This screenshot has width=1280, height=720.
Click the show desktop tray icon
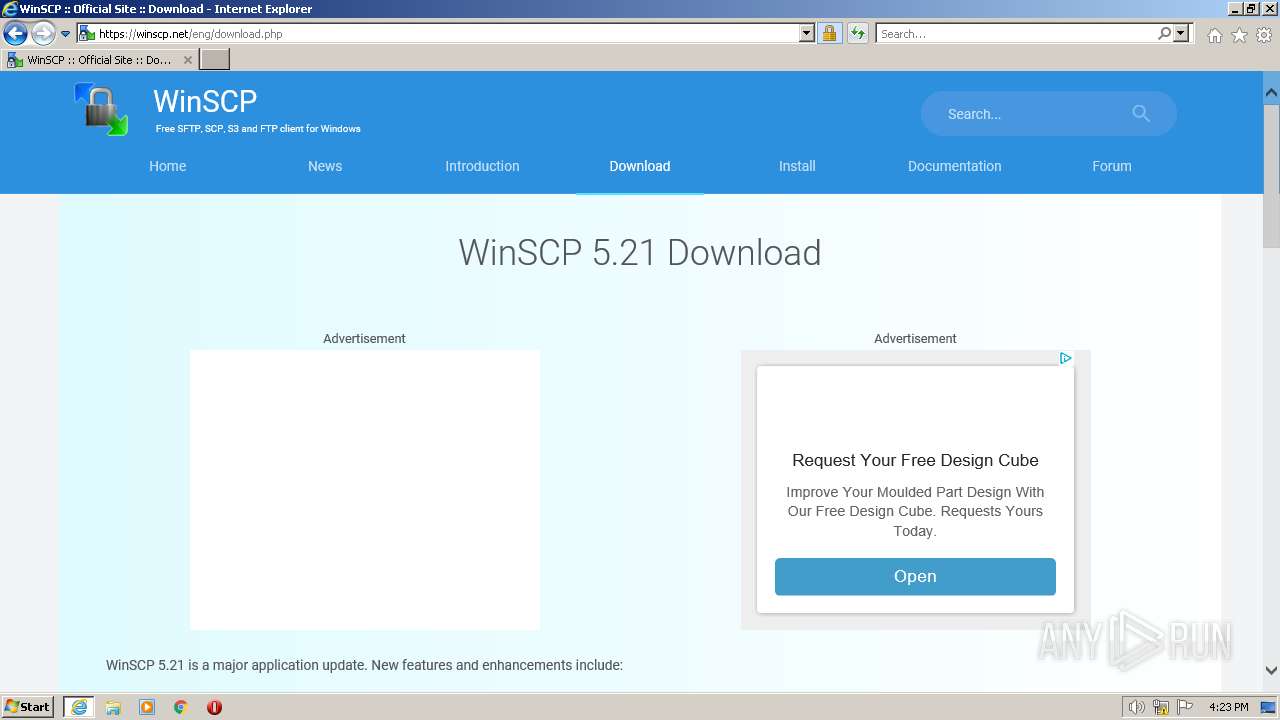pos(1268,707)
